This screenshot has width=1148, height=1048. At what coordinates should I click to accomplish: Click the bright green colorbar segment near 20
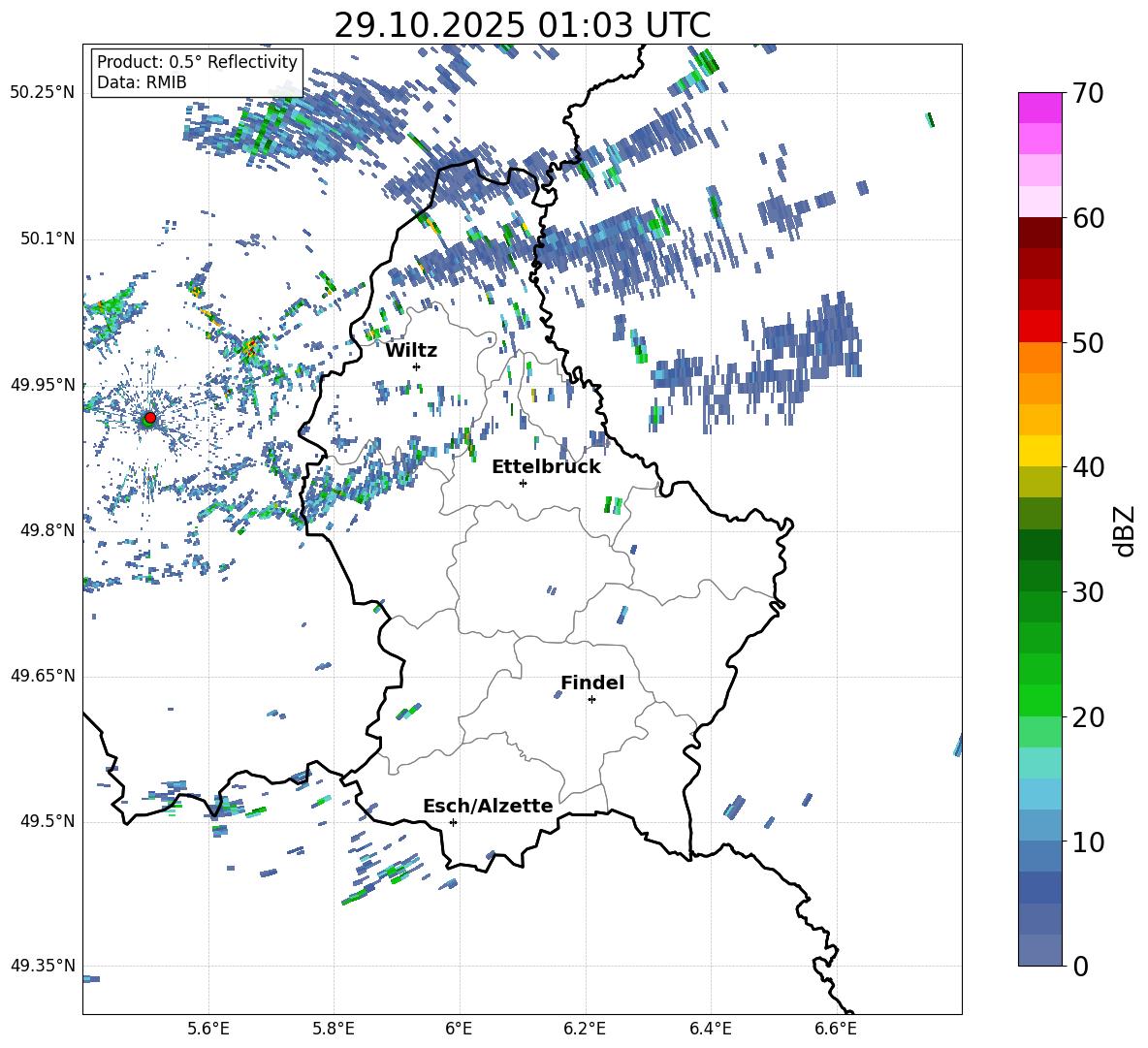(1039, 700)
